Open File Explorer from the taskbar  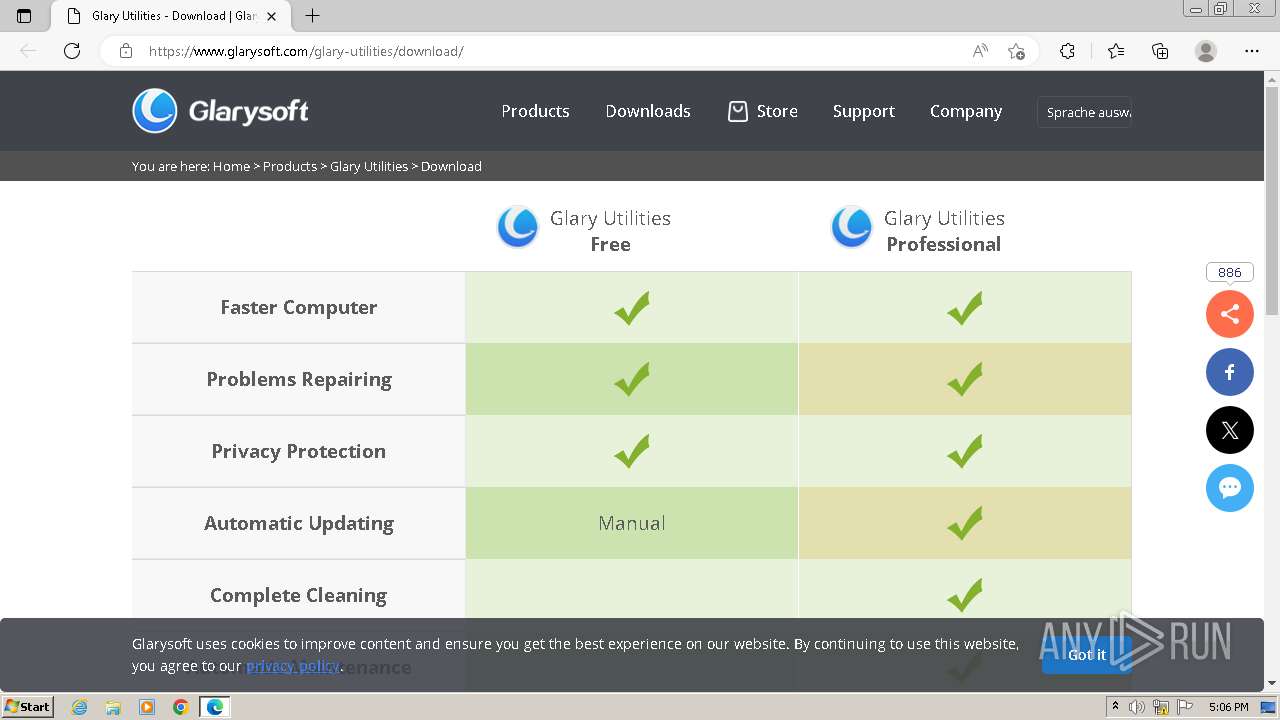[113, 707]
